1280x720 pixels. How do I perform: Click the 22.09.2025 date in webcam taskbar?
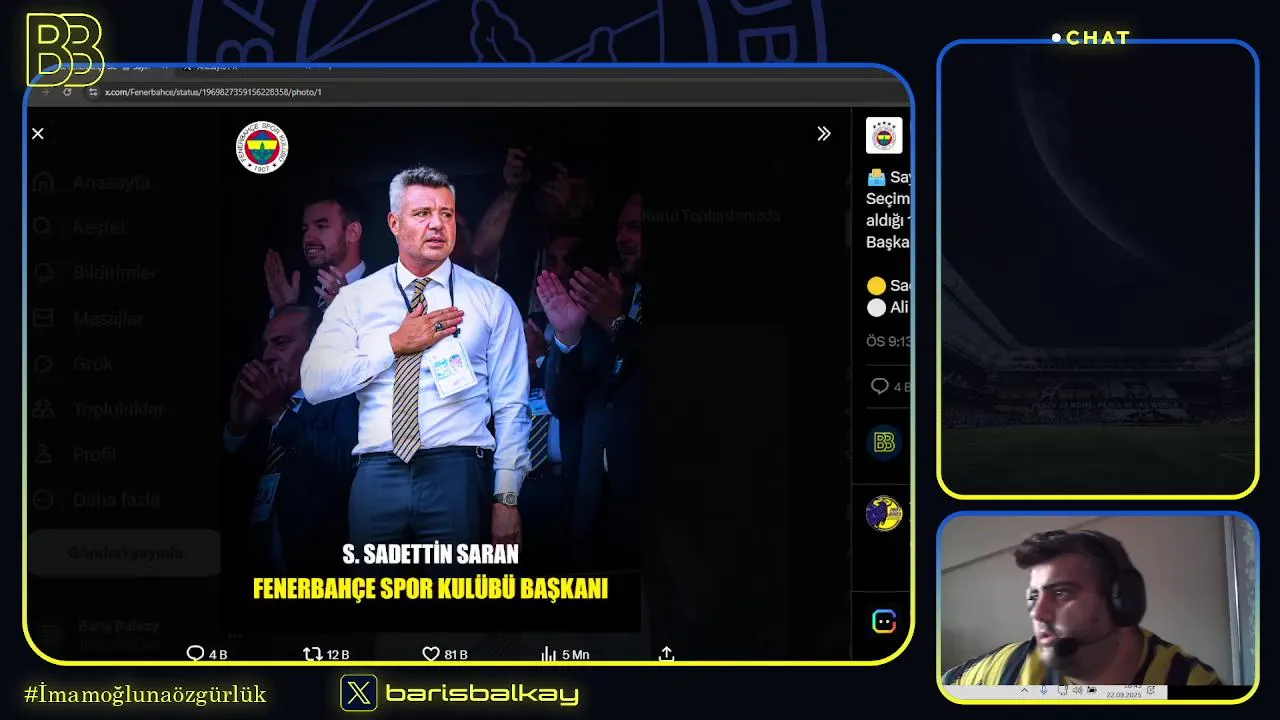1123,695
